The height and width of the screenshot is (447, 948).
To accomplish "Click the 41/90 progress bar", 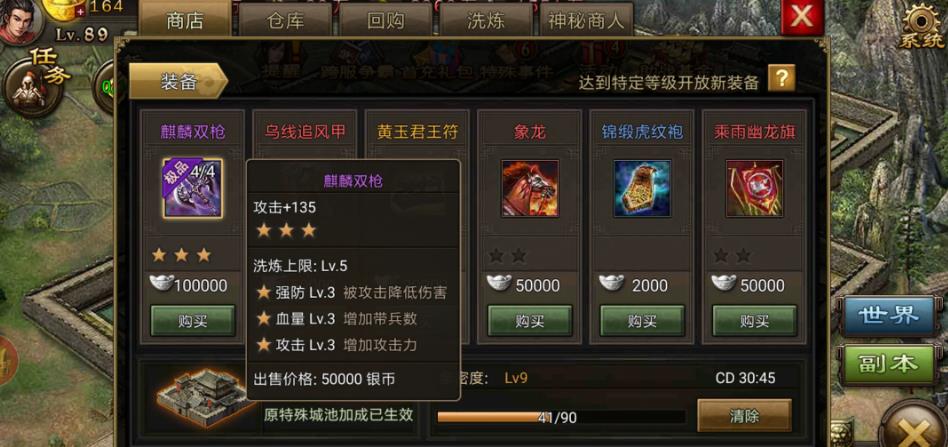I will coord(561,417).
